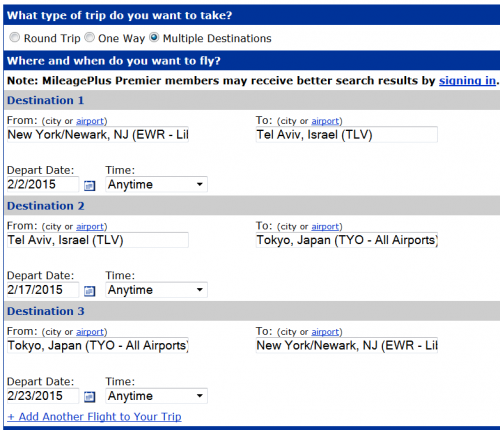The width and height of the screenshot is (500, 430).
Task: Expand Destination 2 Time dropdown
Action: pyautogui.click(x=156, y=290)
